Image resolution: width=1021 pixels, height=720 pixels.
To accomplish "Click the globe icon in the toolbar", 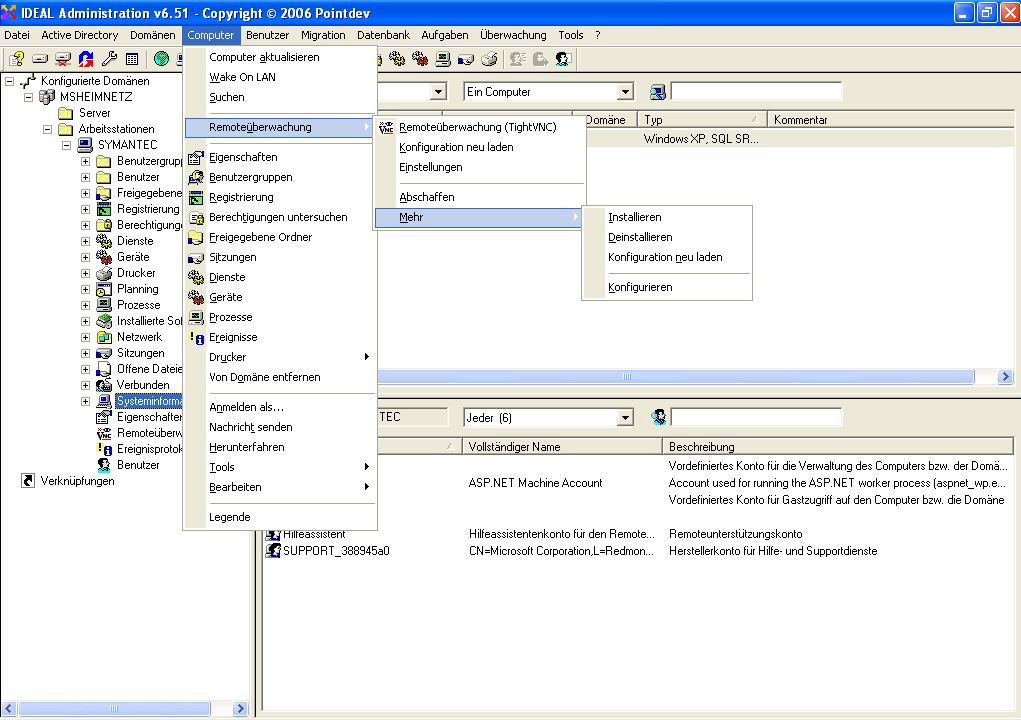I will pos(160,59).
